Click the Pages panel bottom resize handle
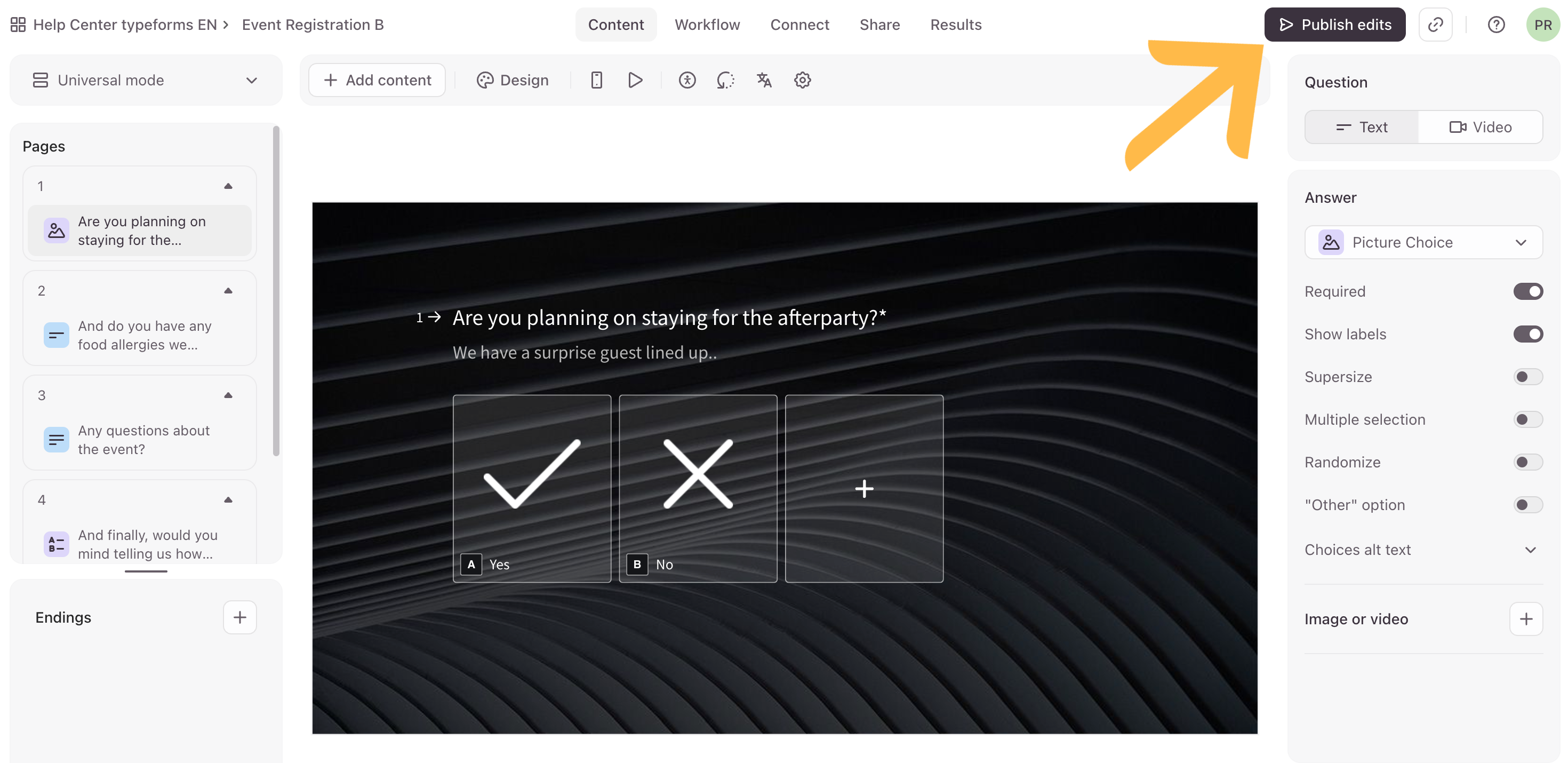1568x763 pixels. click(146, 571)
